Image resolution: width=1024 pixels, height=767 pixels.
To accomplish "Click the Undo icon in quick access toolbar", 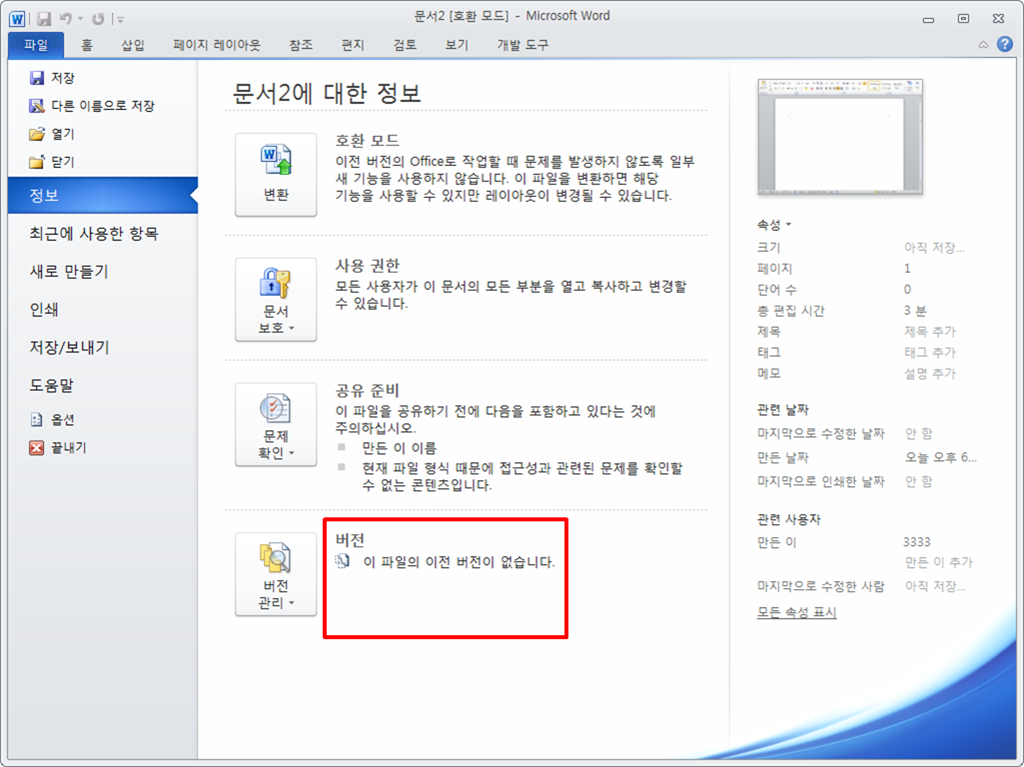I will 66,19.
